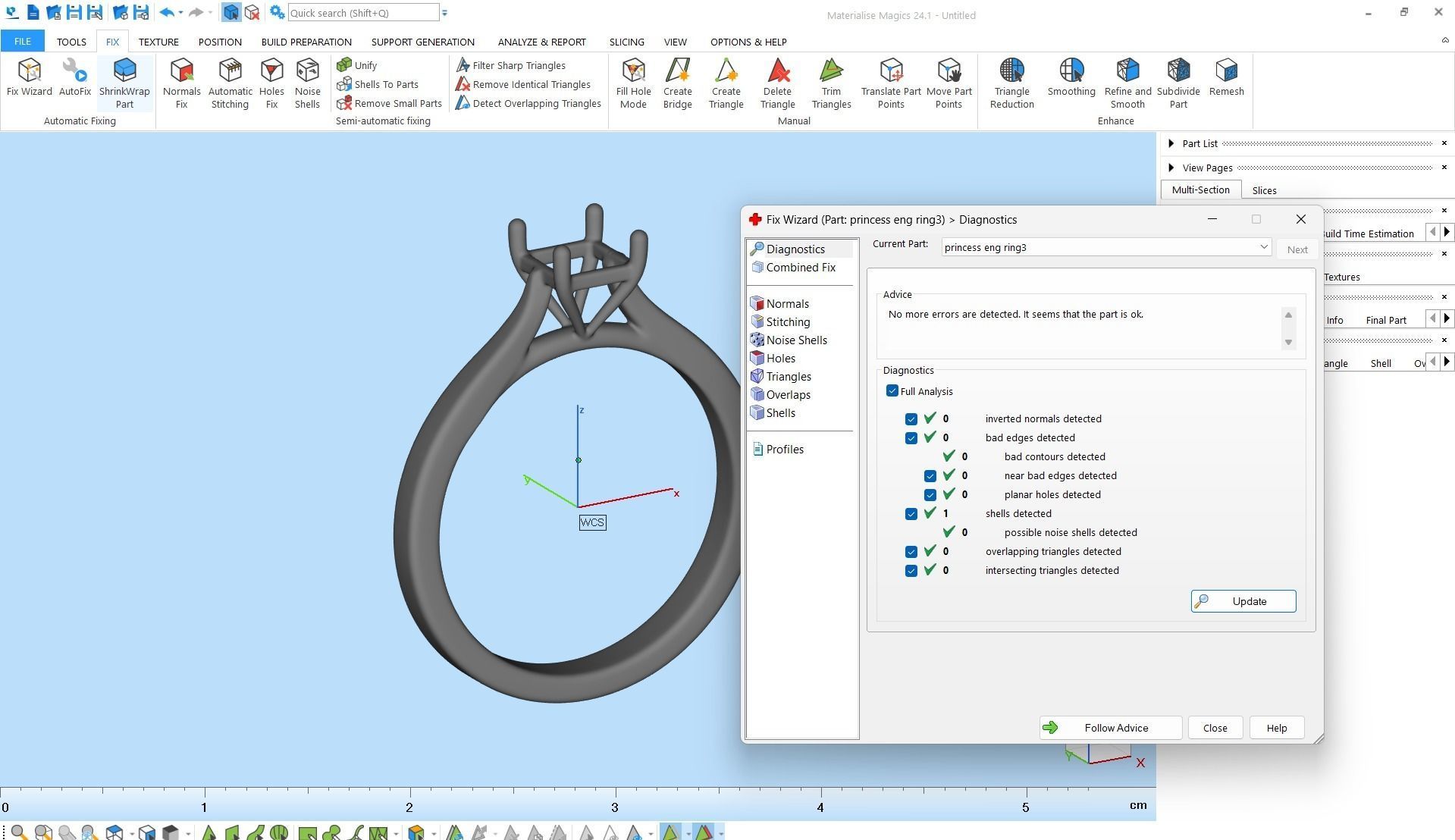This screenshot has height=840, width=1455.
Task: Open Translate Part Points
Action: tap(891, 83)
